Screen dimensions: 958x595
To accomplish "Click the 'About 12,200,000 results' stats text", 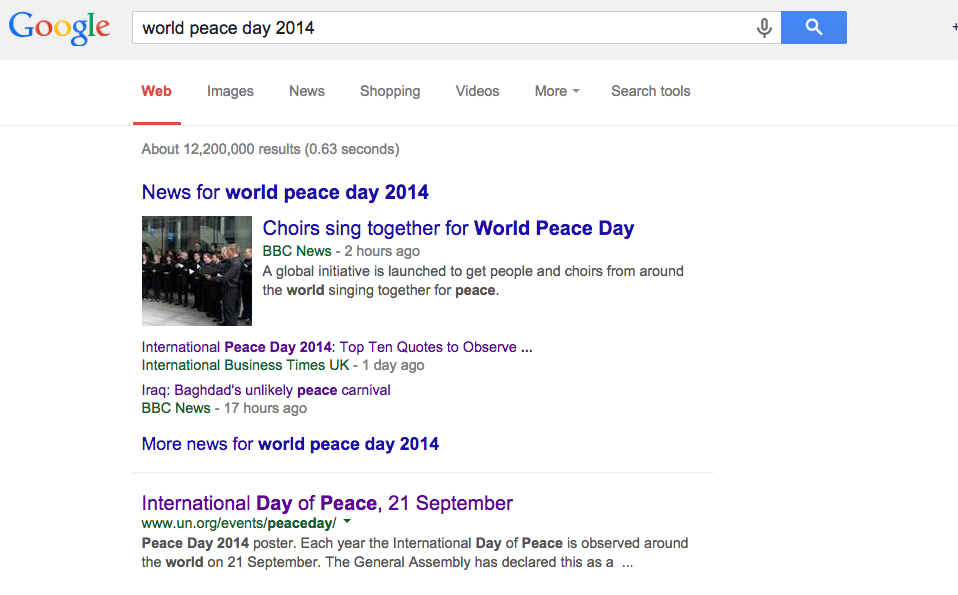I will coord(270,149).
